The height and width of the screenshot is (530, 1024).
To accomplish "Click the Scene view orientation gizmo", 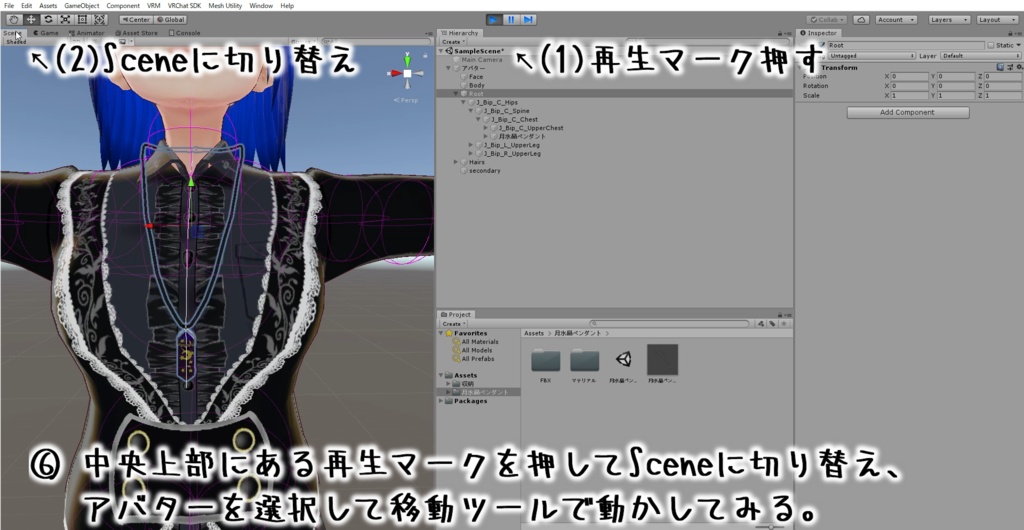I will click(x=408, y=73).
